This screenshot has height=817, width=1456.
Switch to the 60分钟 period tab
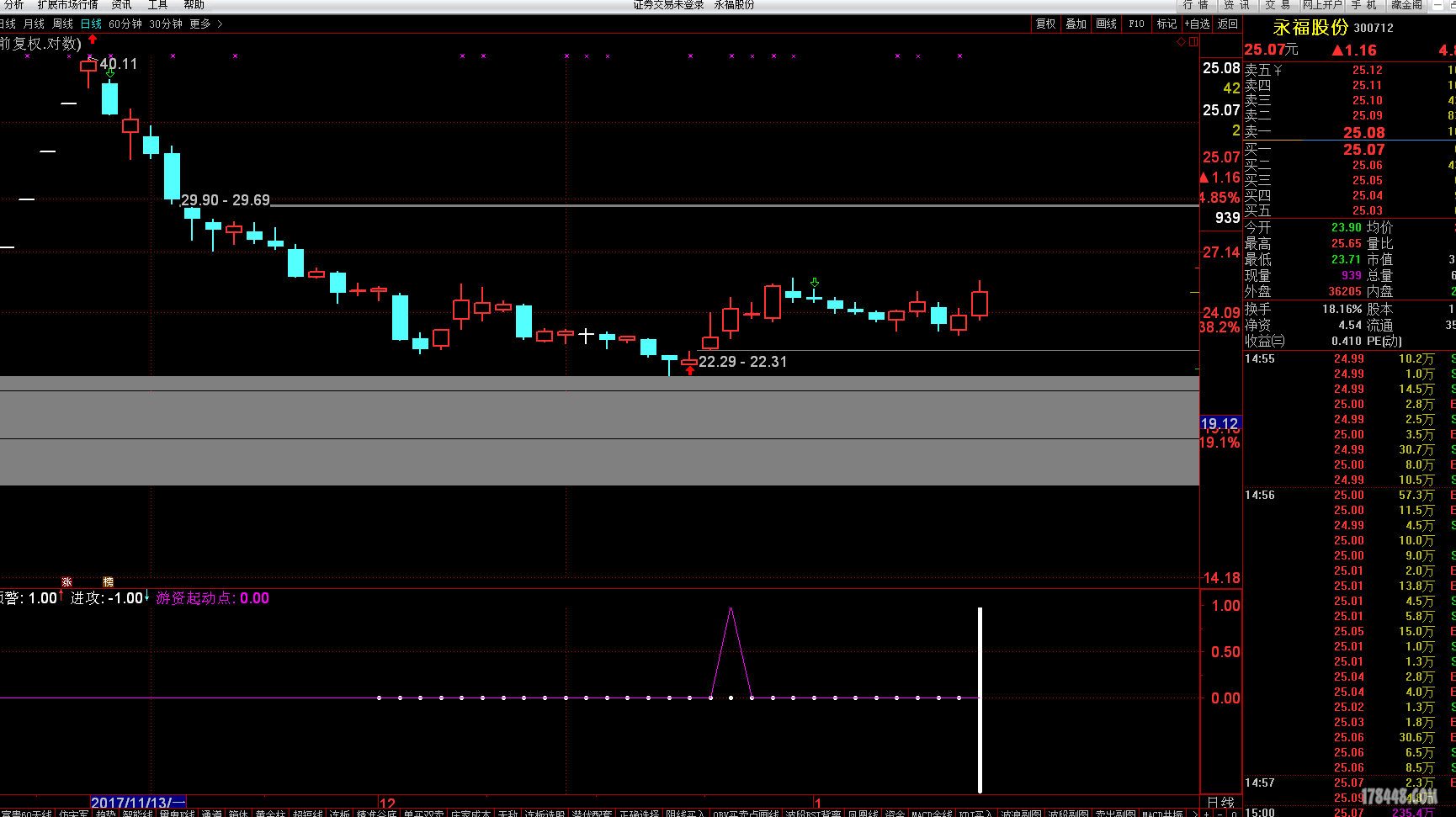[x=125, y=24]
